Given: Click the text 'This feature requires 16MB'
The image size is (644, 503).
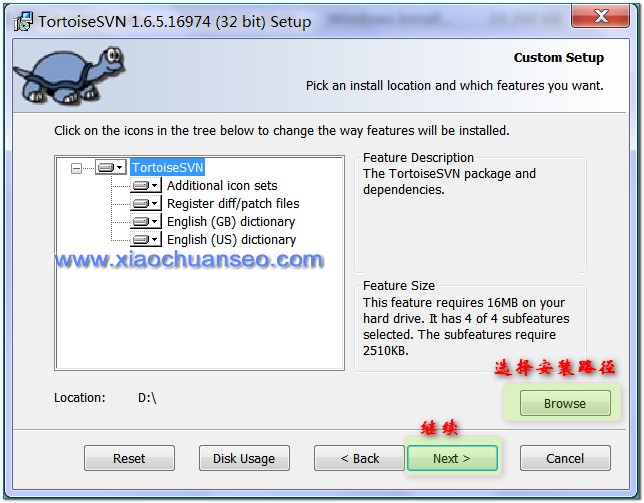Looking at the screenshot, I should [x=441, y=303].
